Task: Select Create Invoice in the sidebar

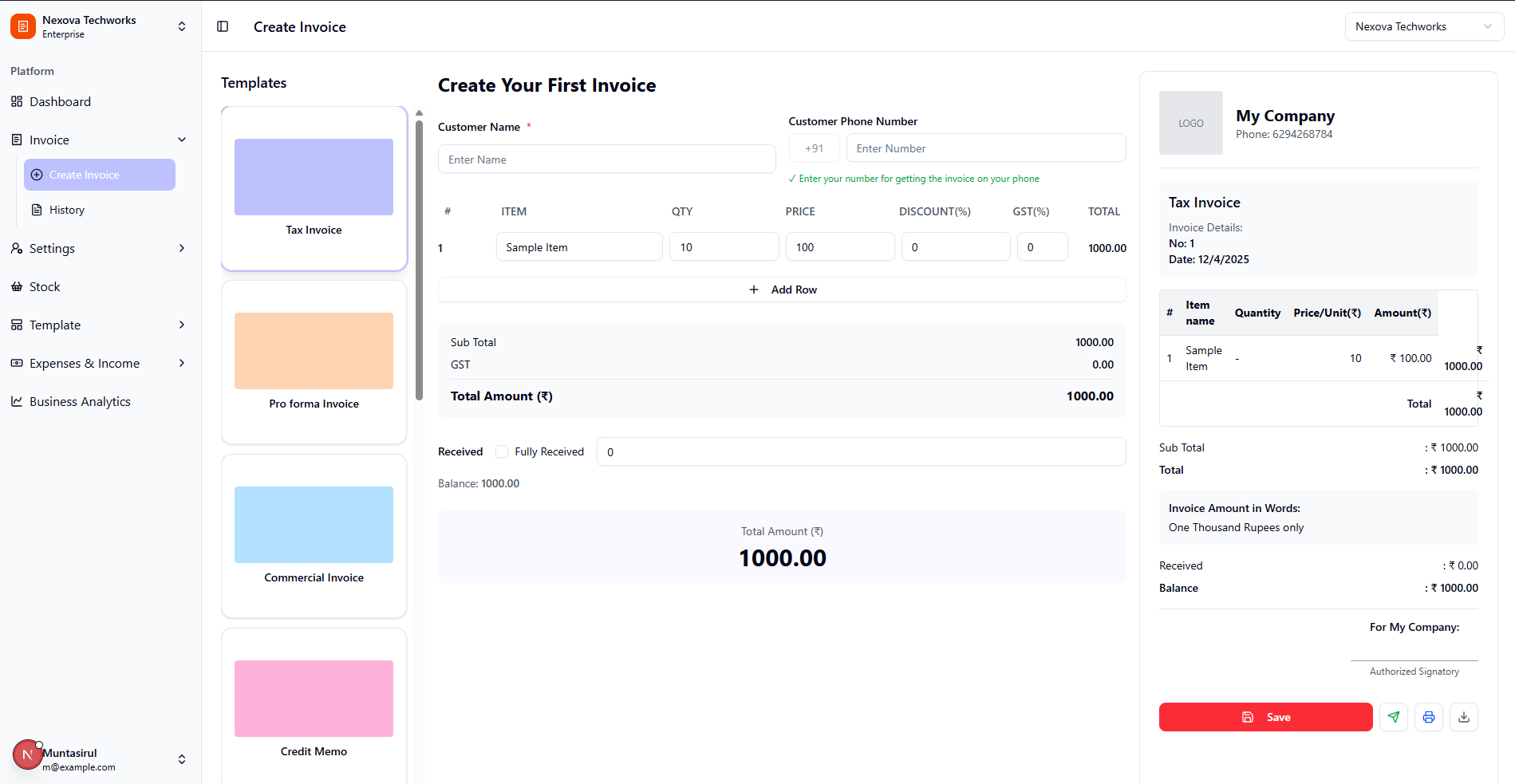Action: (x=100, y=175)
